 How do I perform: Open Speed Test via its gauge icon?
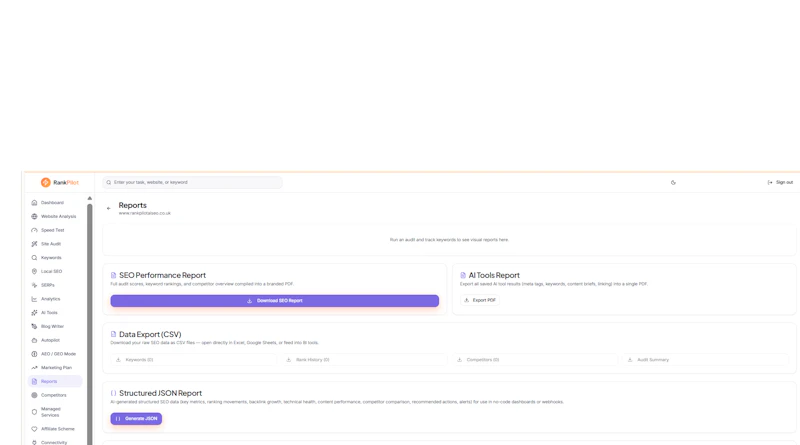click(x=34, y=230)
